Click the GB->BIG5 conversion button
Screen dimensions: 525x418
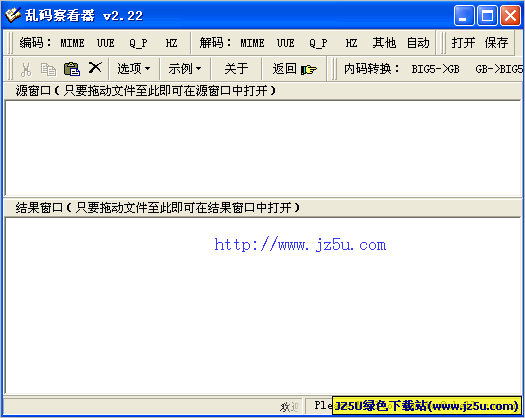499,69
